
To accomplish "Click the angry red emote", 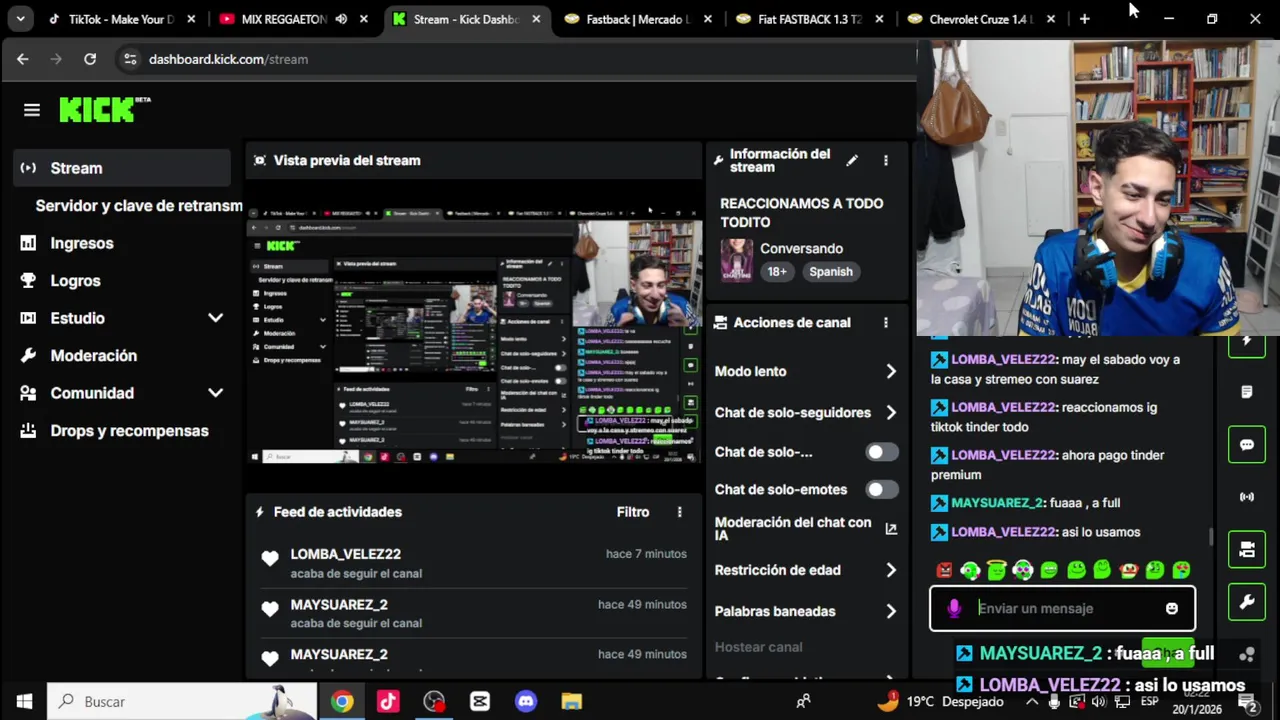I will (x=944, y=570).
